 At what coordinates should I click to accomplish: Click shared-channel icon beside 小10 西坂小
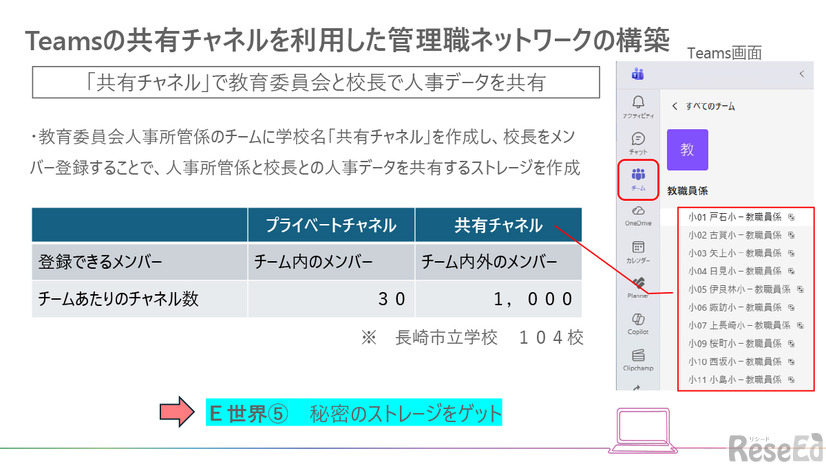pyautogui.click(x=791, y=362)
